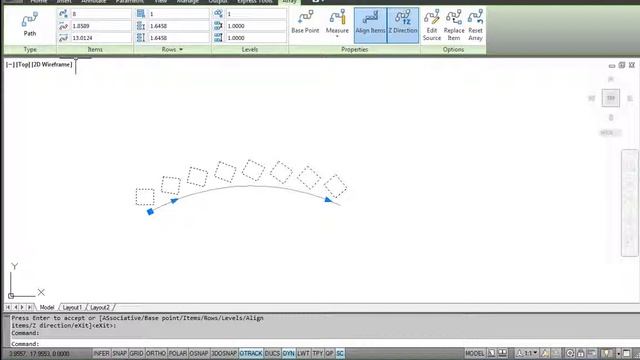This screenshot has width=640, height=360.
Task: Click the workspace switching gear icon
Action: [x=570, y=353]
